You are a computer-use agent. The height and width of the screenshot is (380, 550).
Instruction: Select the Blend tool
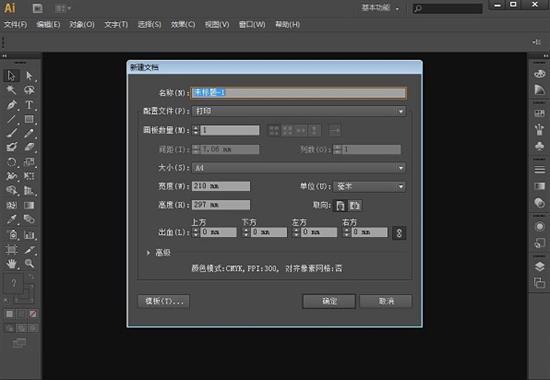point(29,219)
